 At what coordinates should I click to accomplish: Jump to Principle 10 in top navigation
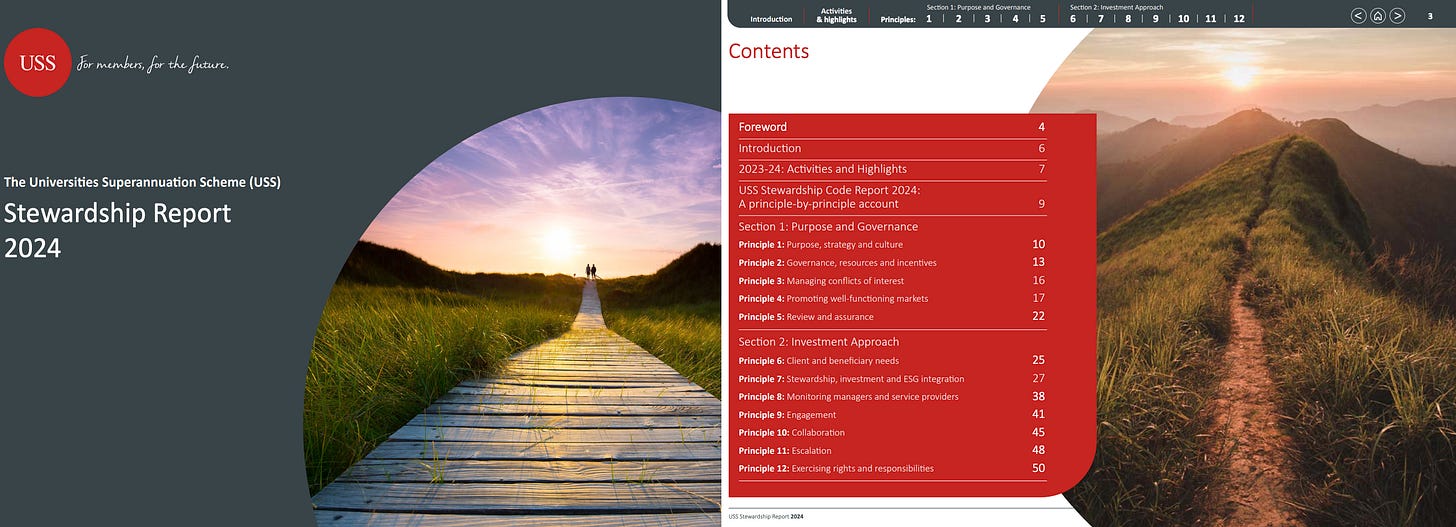[x=1183, y=19]
